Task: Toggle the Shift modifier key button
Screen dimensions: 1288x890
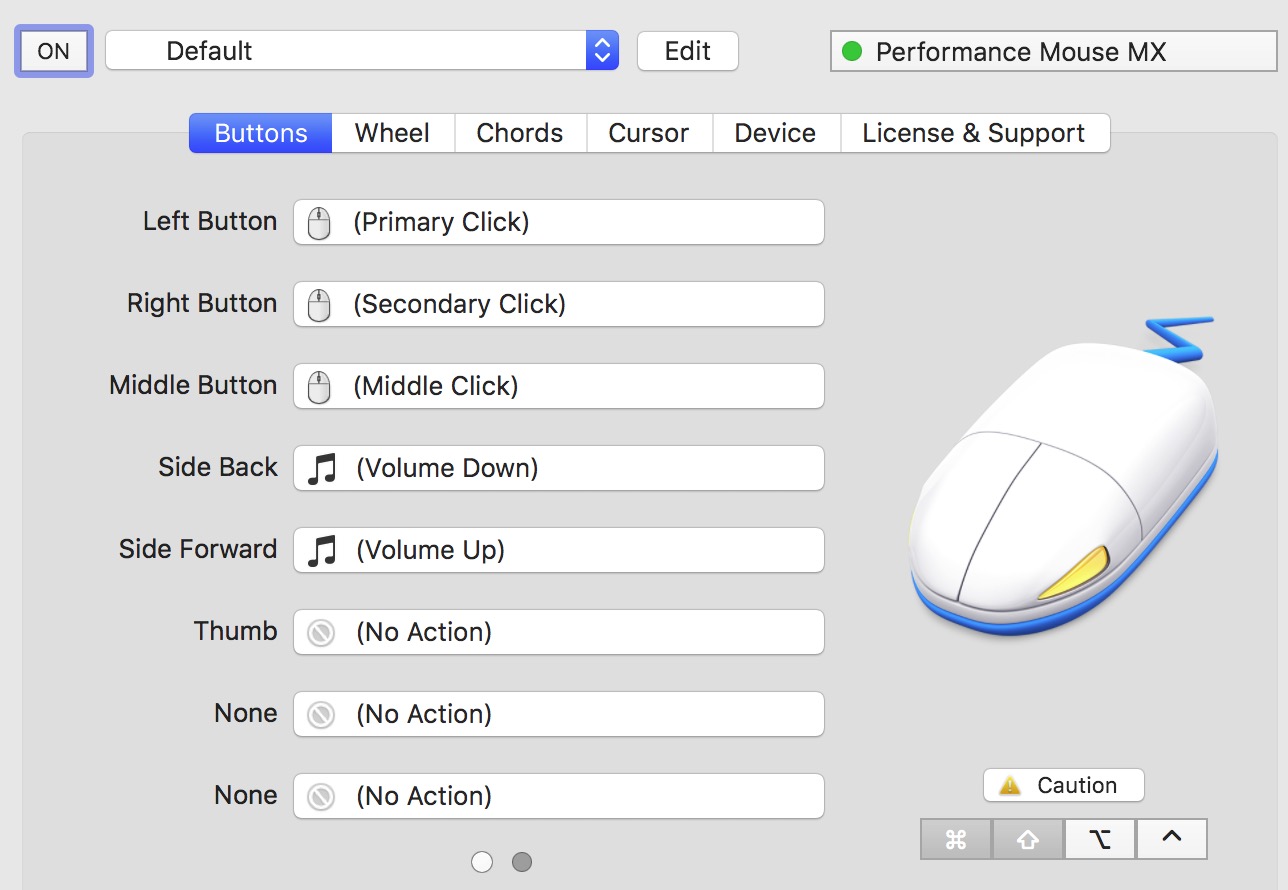Action: 1028,840
